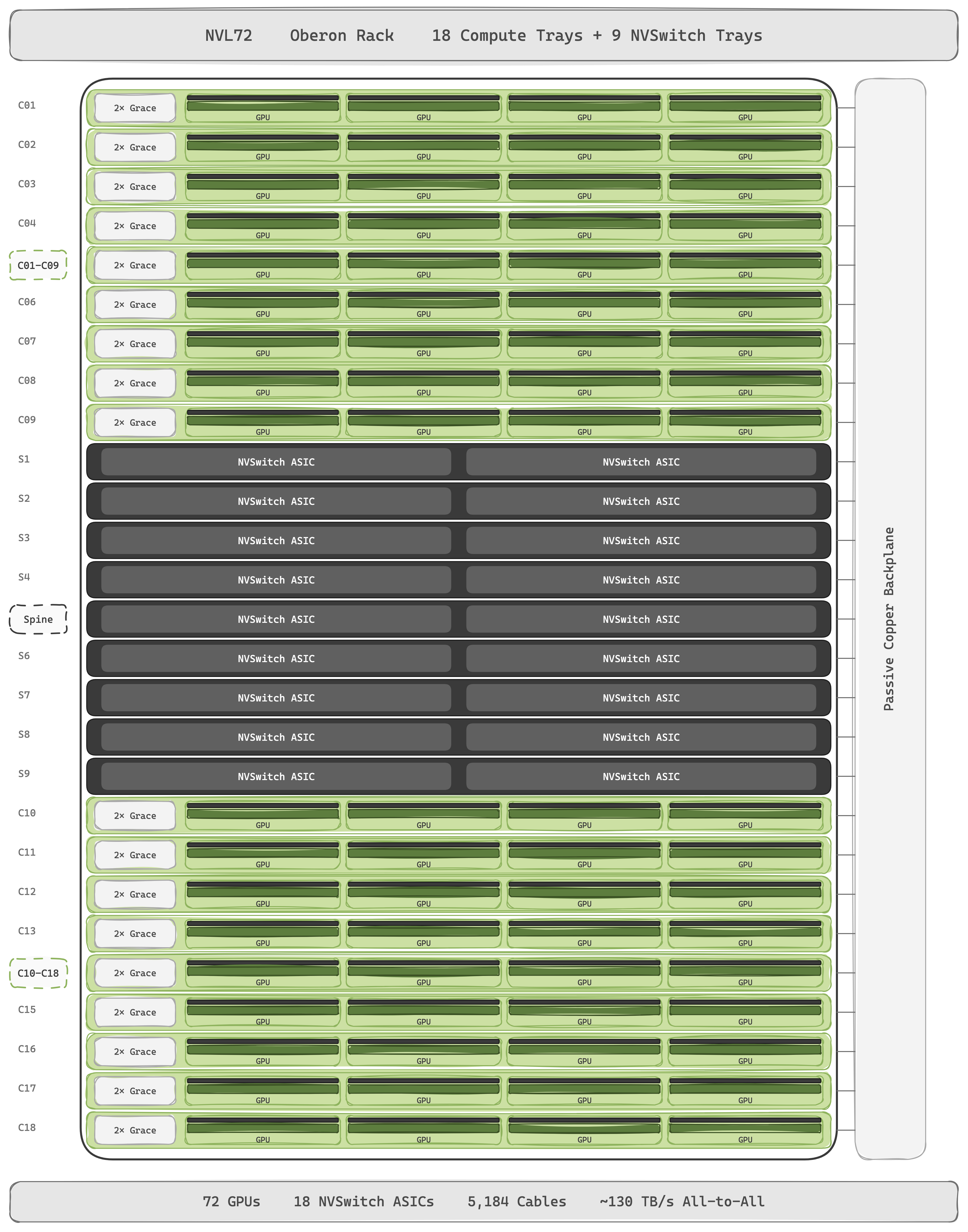The width and height of the screenshot is (968, 1232).
Task: Select the C17 row label
Action: (27, 1088)
